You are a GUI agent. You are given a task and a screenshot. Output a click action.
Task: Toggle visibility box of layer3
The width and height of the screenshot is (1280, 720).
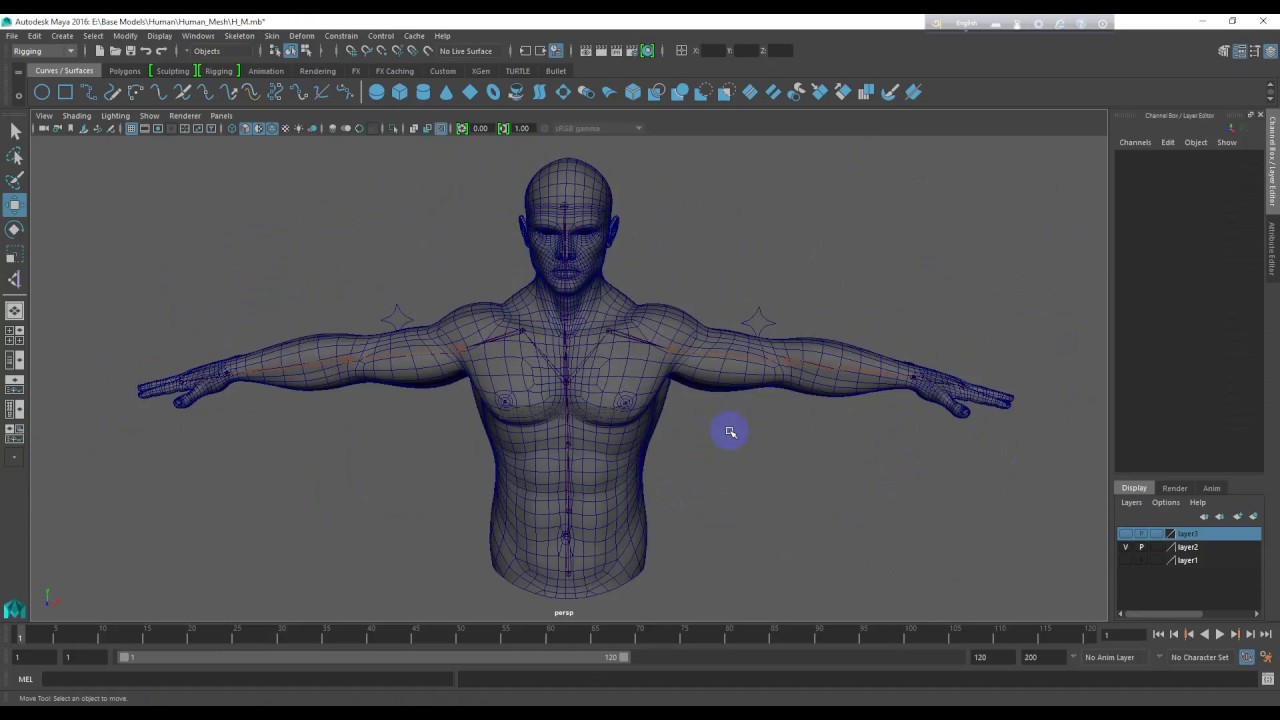click(1125, 534)
